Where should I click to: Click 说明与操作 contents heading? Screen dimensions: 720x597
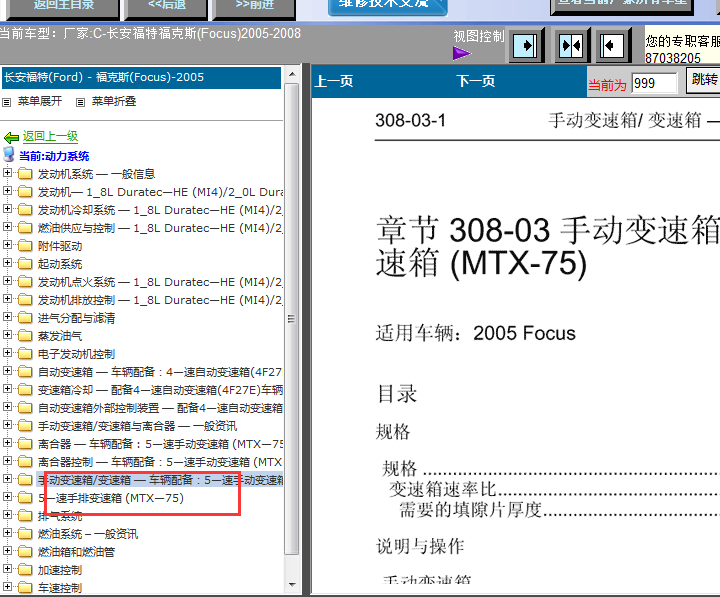tap(420, 546)
